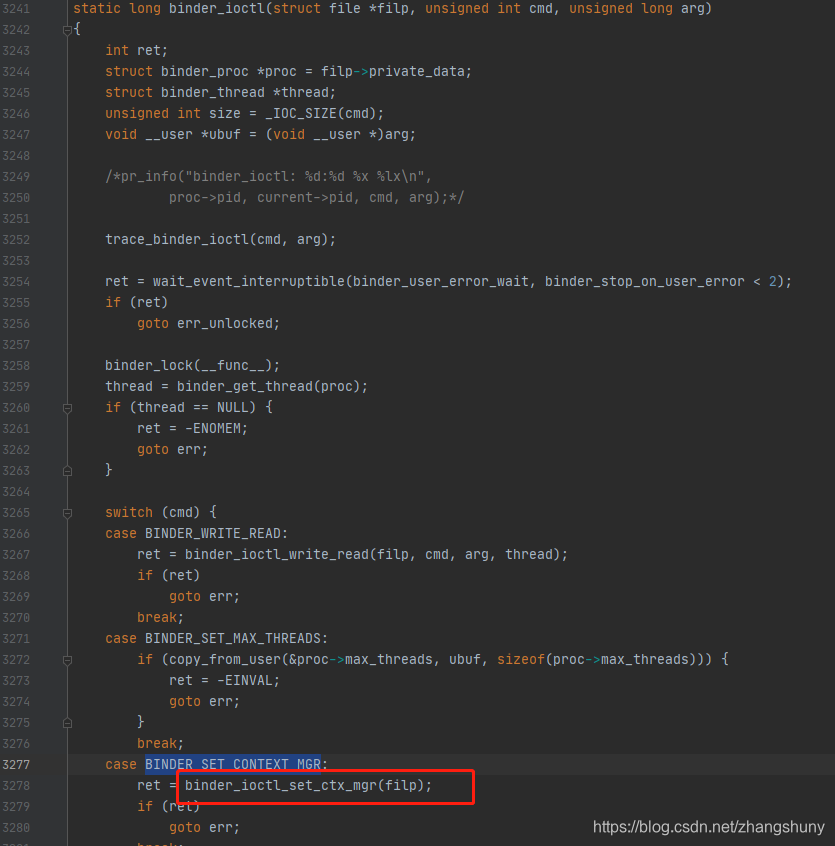Click the 'sizeof' keyword on line 3272
Screen dimensions: 835x846
(521, 660)
